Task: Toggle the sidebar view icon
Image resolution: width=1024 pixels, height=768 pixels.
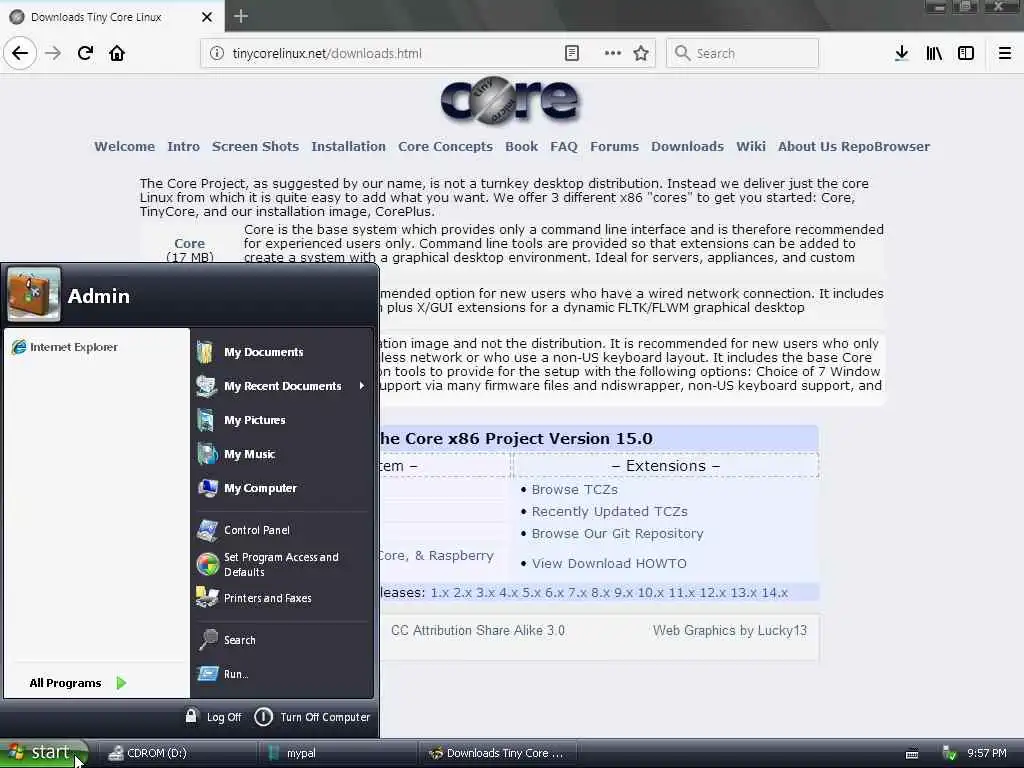Action: coord(966,53)
